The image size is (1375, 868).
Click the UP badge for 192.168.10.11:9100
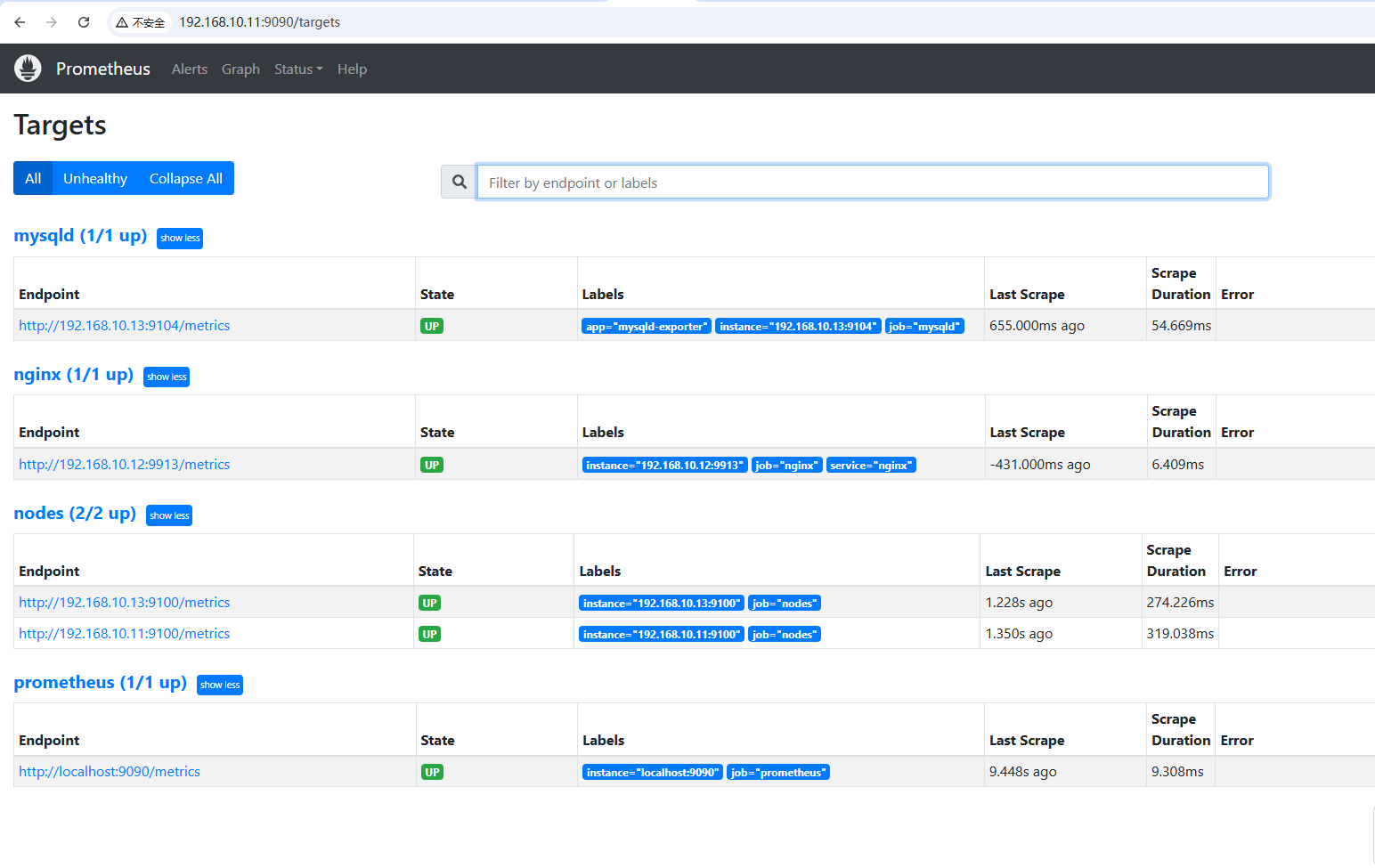pos(430,634)
